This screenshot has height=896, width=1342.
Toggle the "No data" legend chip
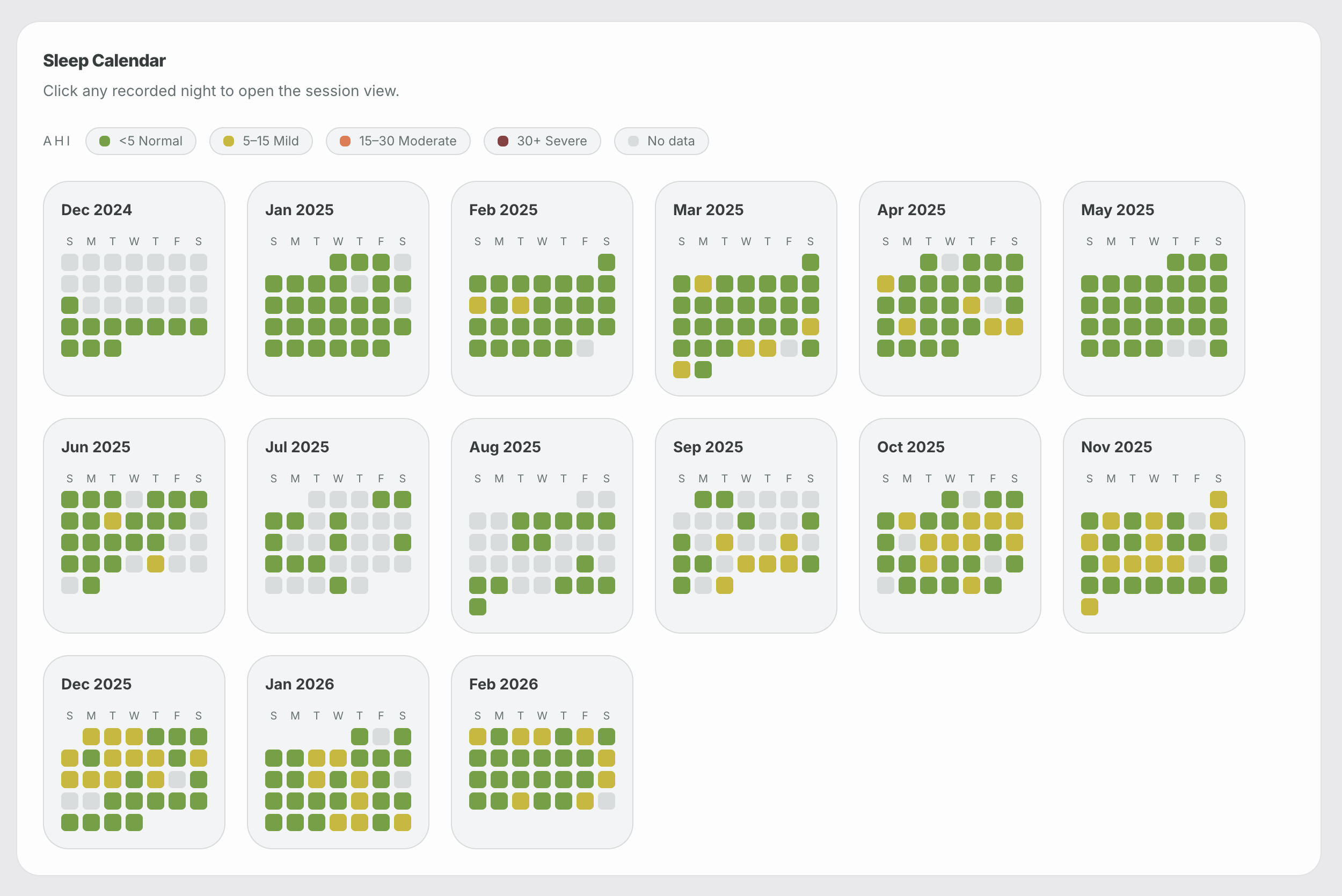[661, 141]
